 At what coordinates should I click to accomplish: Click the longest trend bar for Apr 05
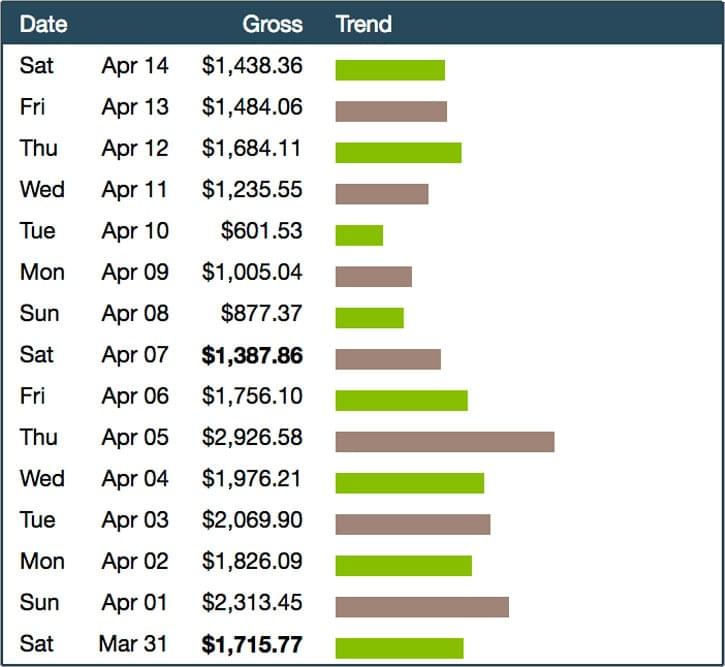pyautogui.click(x=444, y=441)
